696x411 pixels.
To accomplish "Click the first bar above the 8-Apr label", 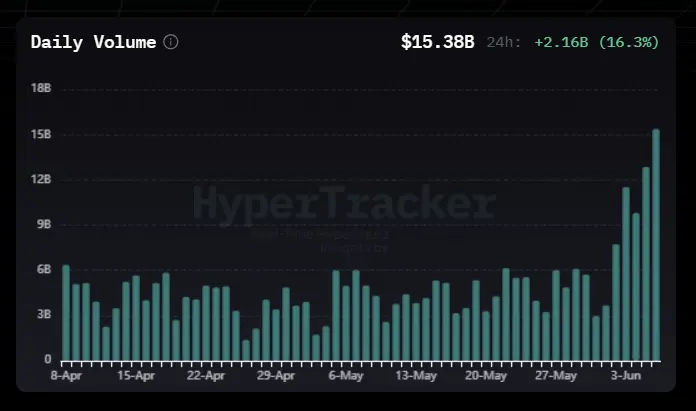I will (x=66, y=312).
